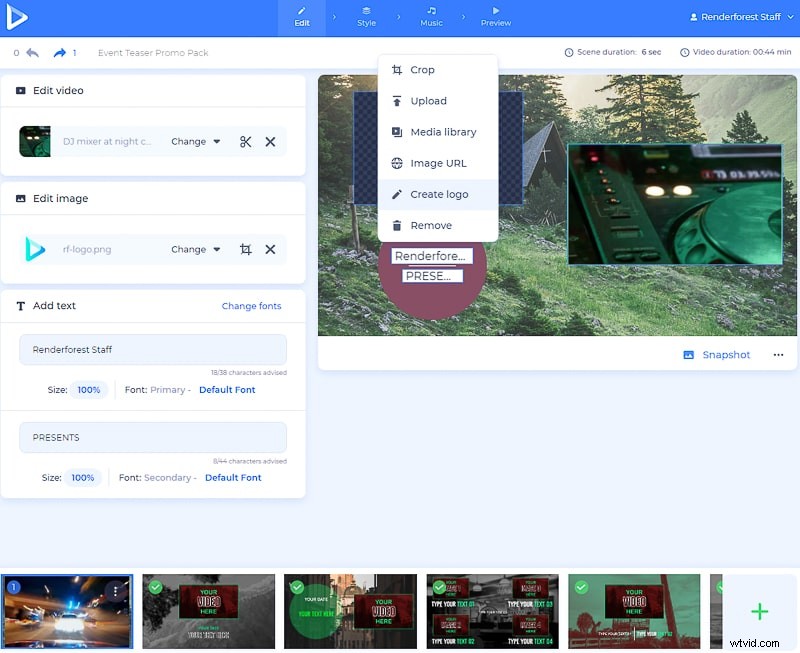Viewport: 800px width, 653px height.
Task: Crop rf-logo.png using the crop icon
Action: click(x=245, y=250)
